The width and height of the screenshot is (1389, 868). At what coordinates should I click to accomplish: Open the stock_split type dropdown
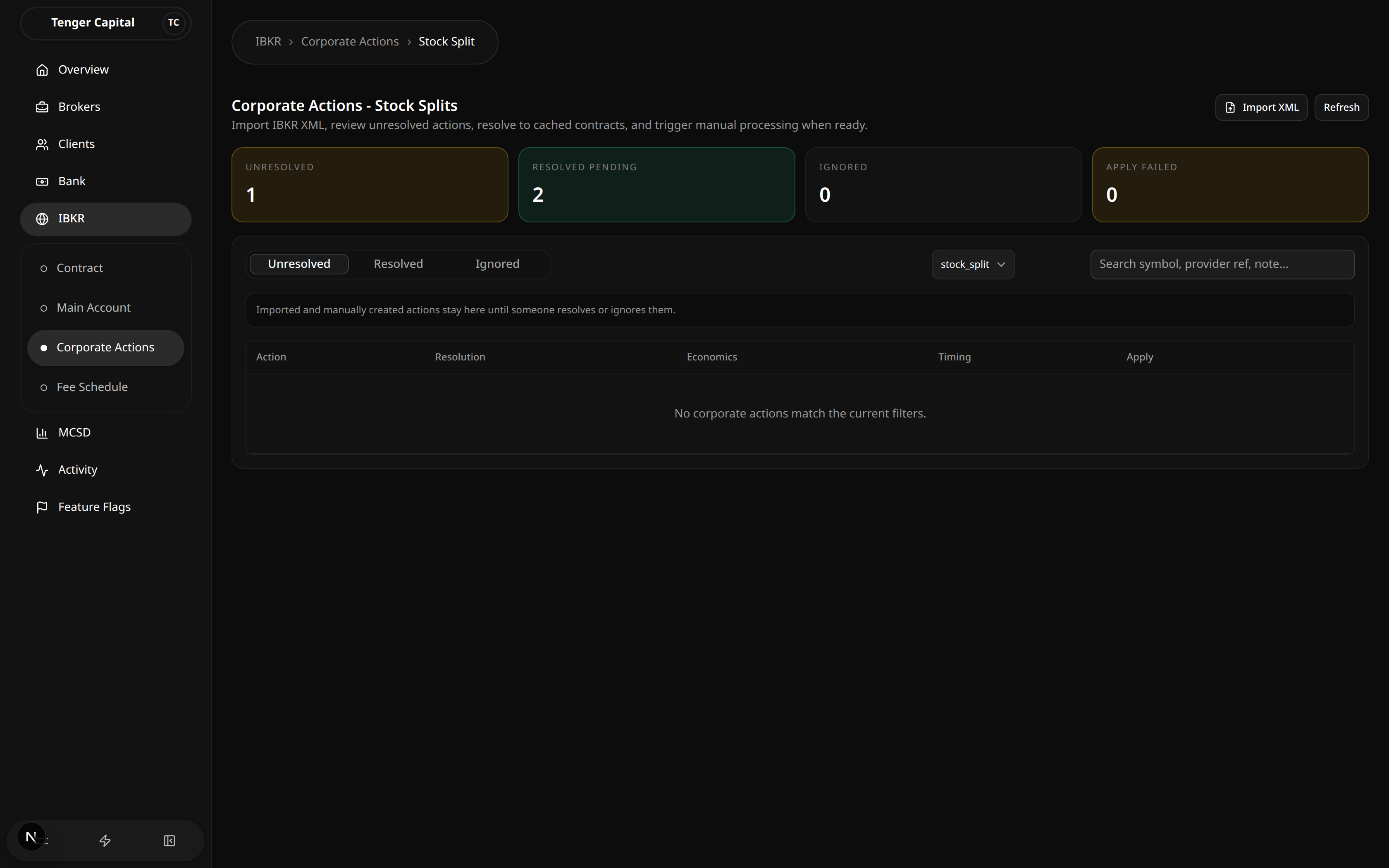click(x=973, y=265)
